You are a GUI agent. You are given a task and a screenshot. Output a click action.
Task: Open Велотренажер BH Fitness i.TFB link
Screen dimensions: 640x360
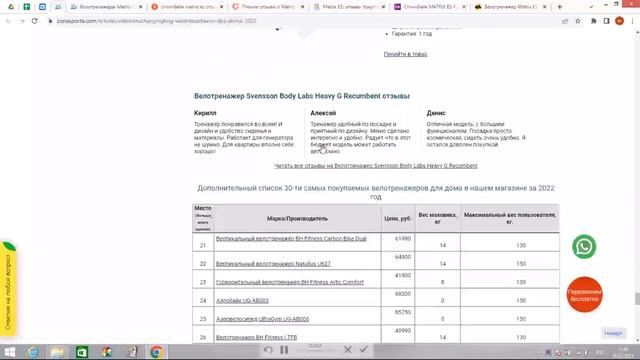256,337
